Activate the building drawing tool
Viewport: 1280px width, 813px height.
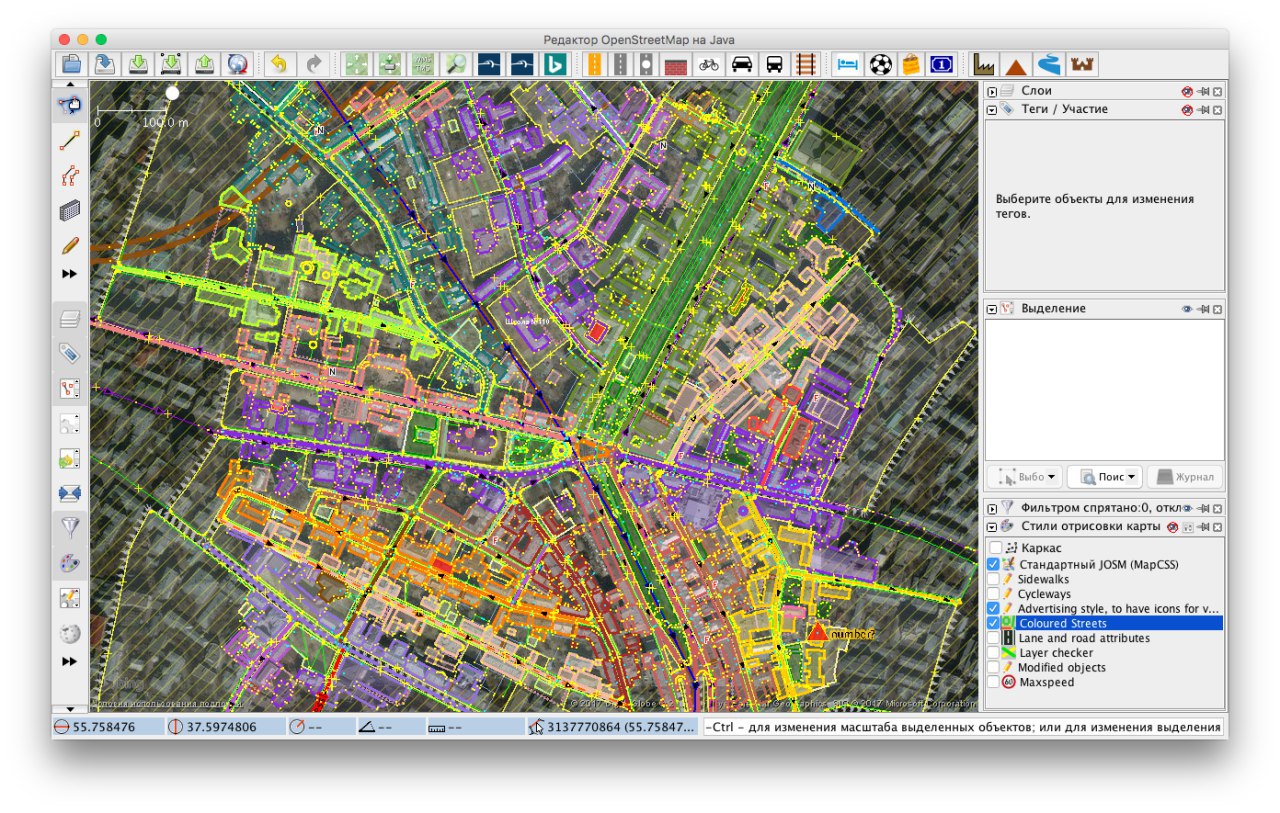70,211
